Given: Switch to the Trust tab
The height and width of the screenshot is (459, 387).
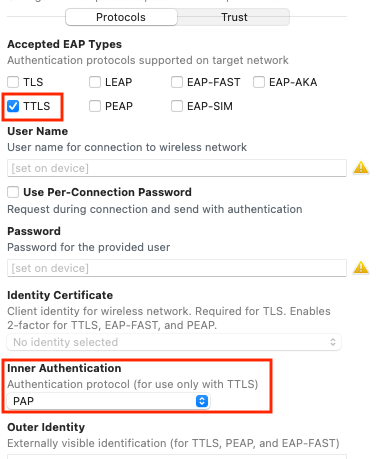Looking at the screenshot, I should pyautogui.click(x=234, y=17).
